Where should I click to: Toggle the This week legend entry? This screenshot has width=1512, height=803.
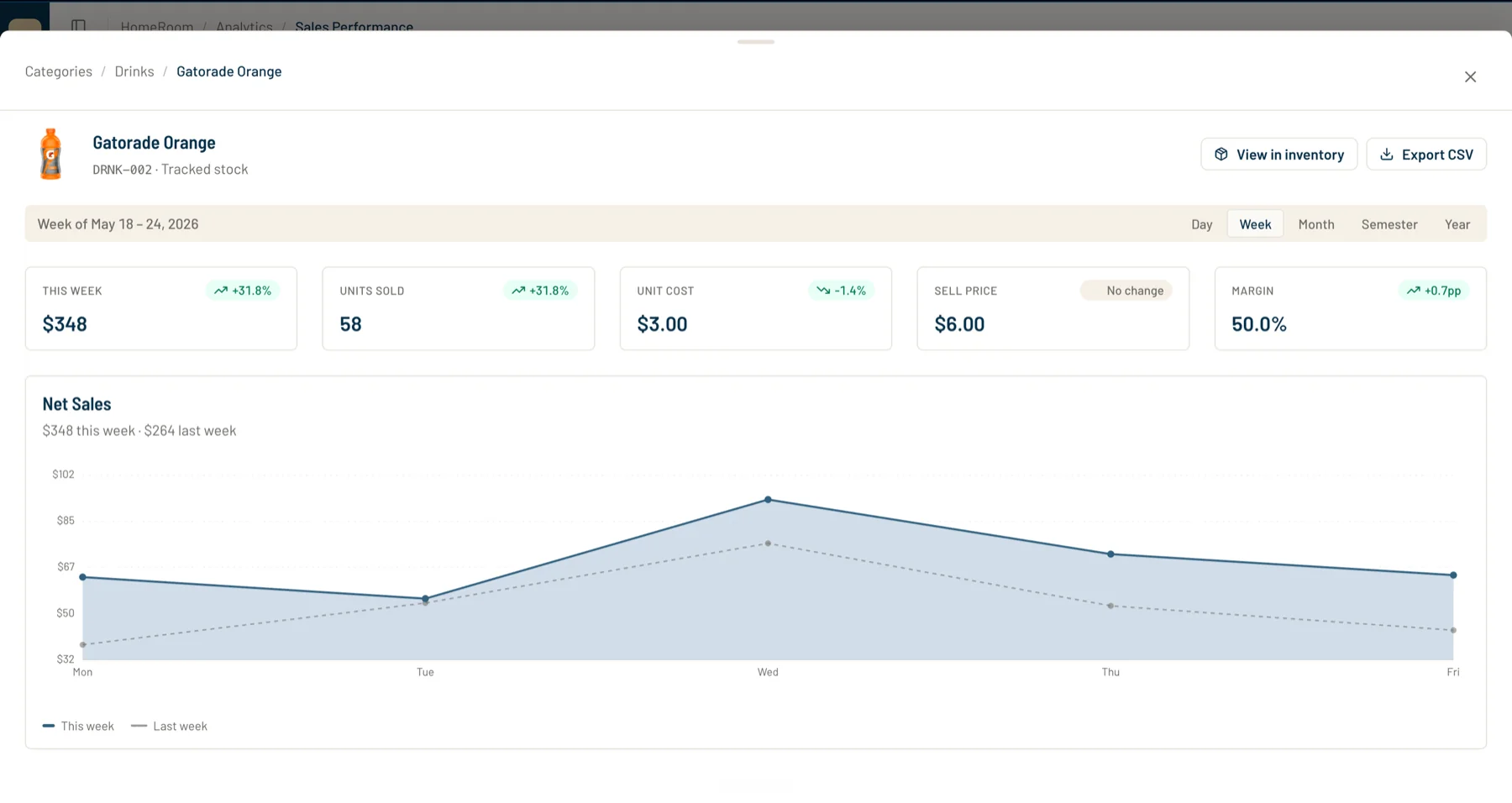(x=78, y=726)
